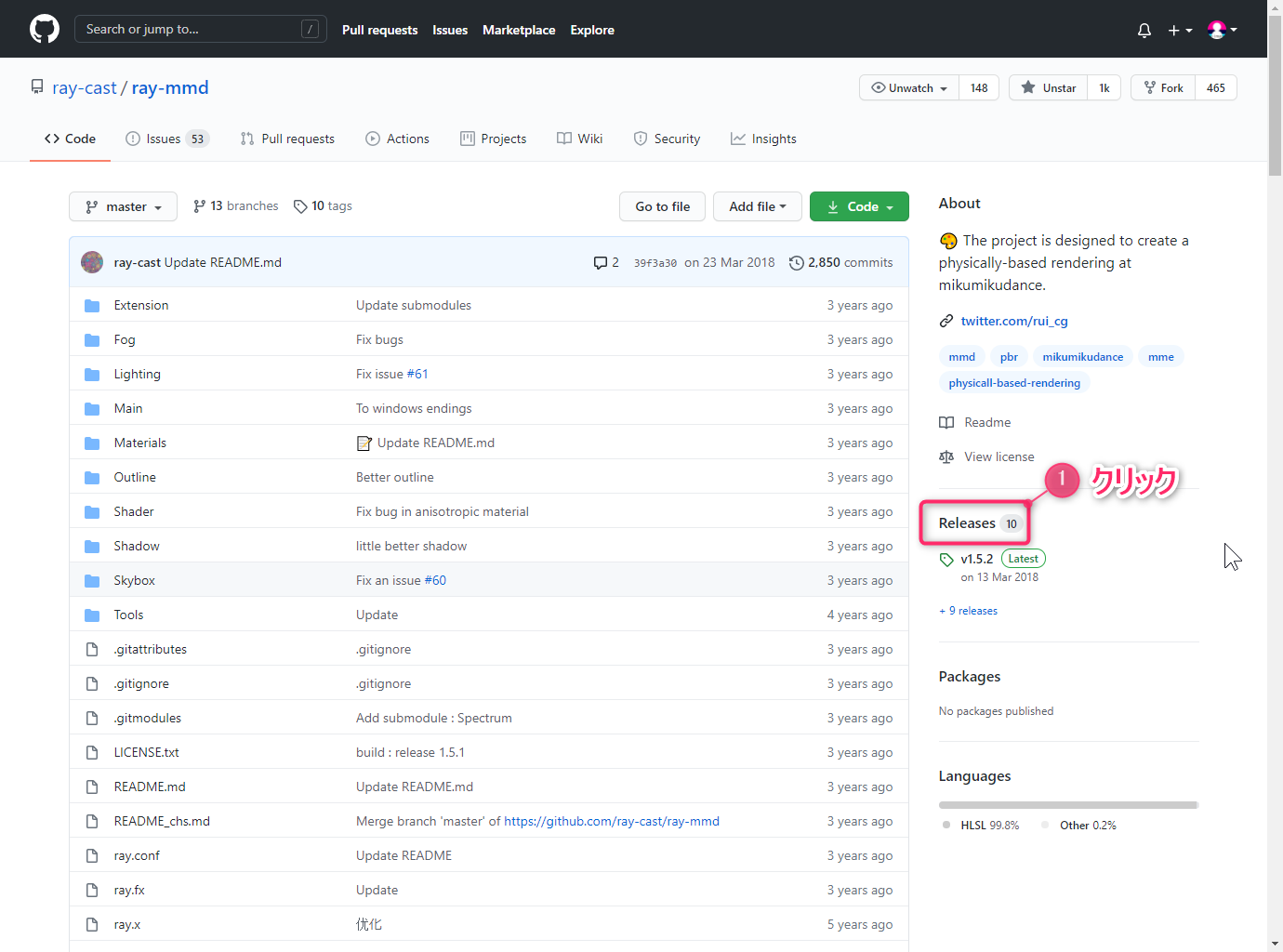Expand the master branch selector

click(x=123, y=206)
